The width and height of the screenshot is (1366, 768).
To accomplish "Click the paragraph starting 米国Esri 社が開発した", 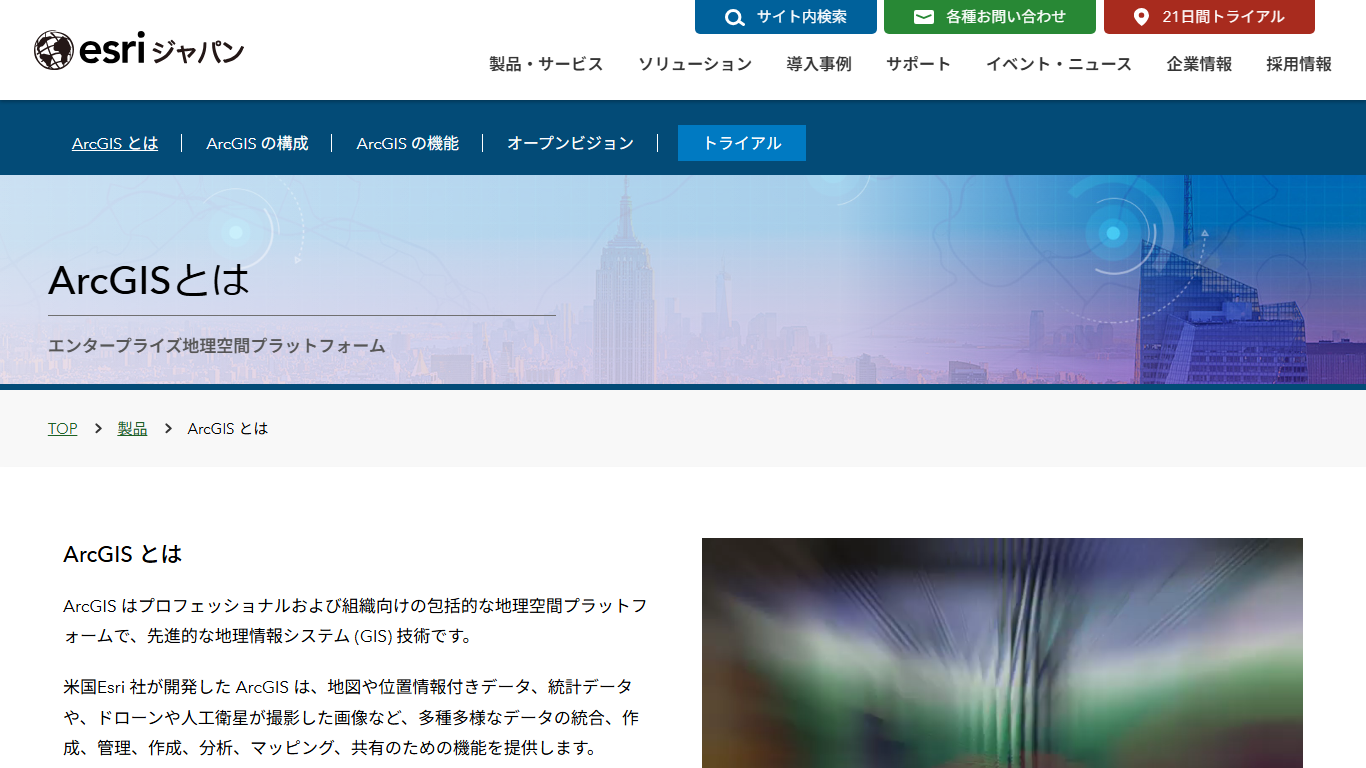I will click(x=352, y=717).
